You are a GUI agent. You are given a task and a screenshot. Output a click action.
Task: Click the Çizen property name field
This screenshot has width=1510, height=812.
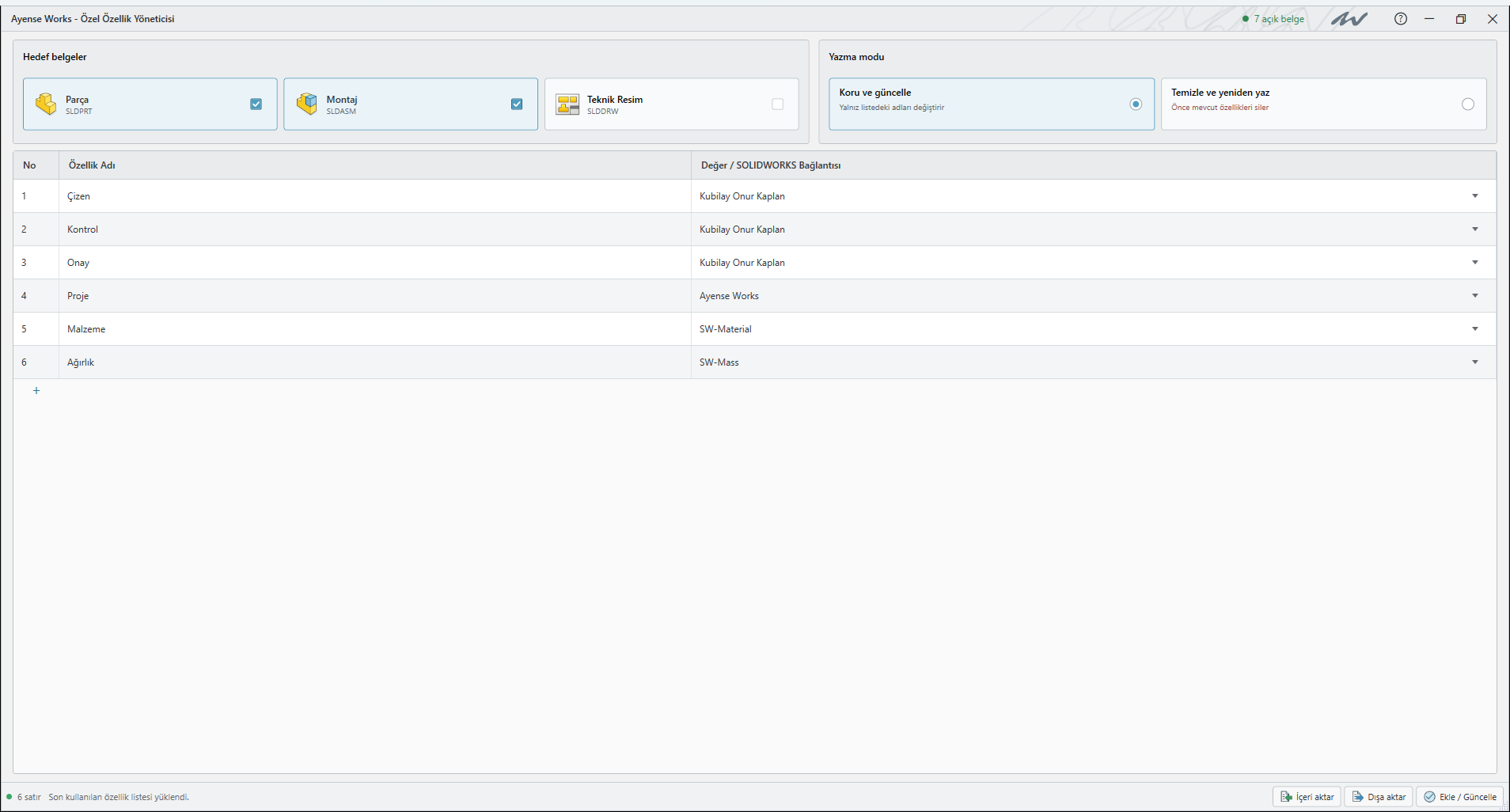pos(375,196)
